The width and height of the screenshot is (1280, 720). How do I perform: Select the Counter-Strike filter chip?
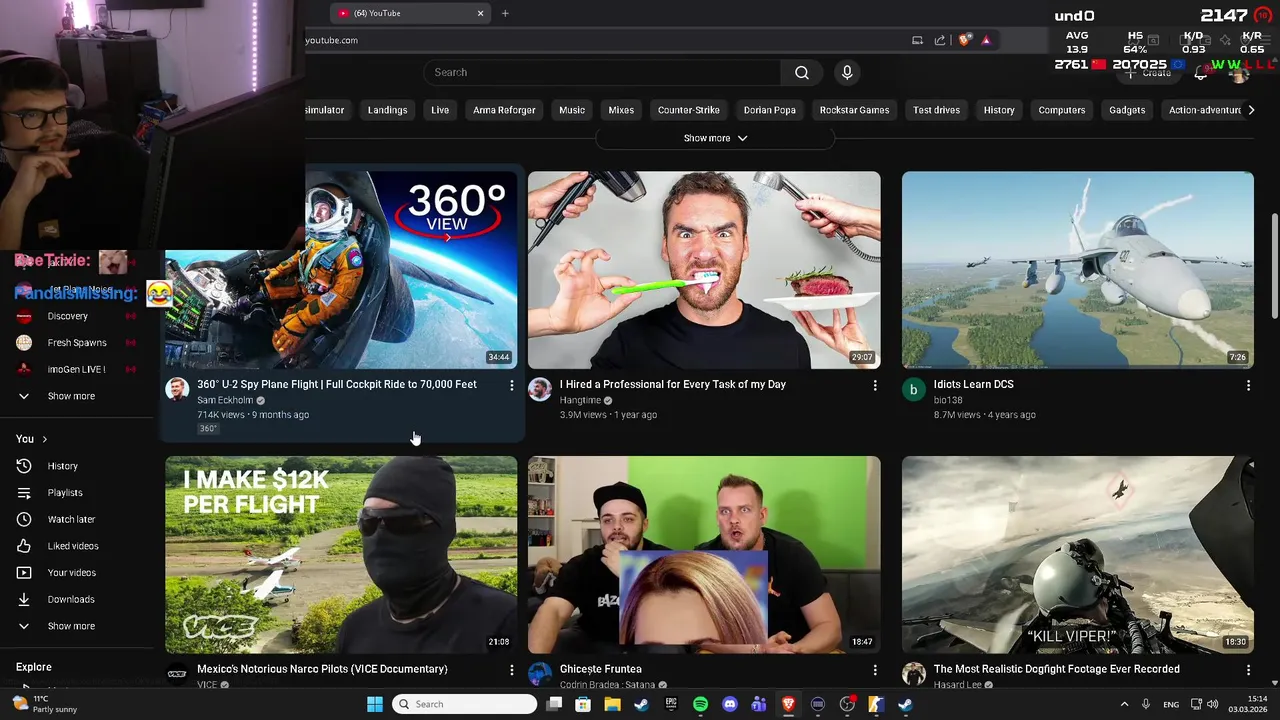click(688, 110)
